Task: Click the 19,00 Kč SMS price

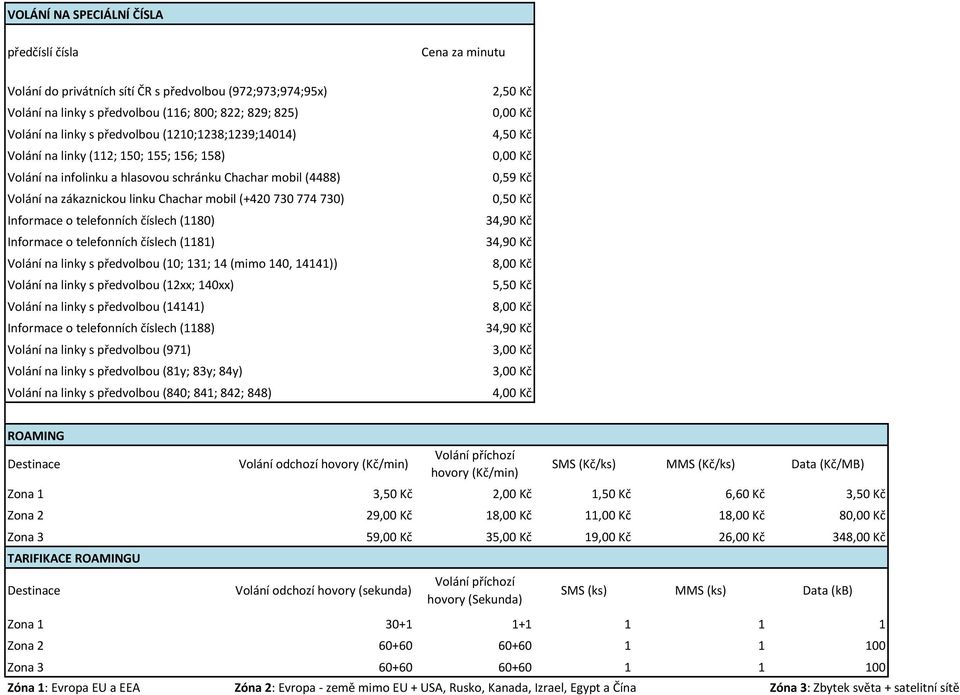Action: 607,537
